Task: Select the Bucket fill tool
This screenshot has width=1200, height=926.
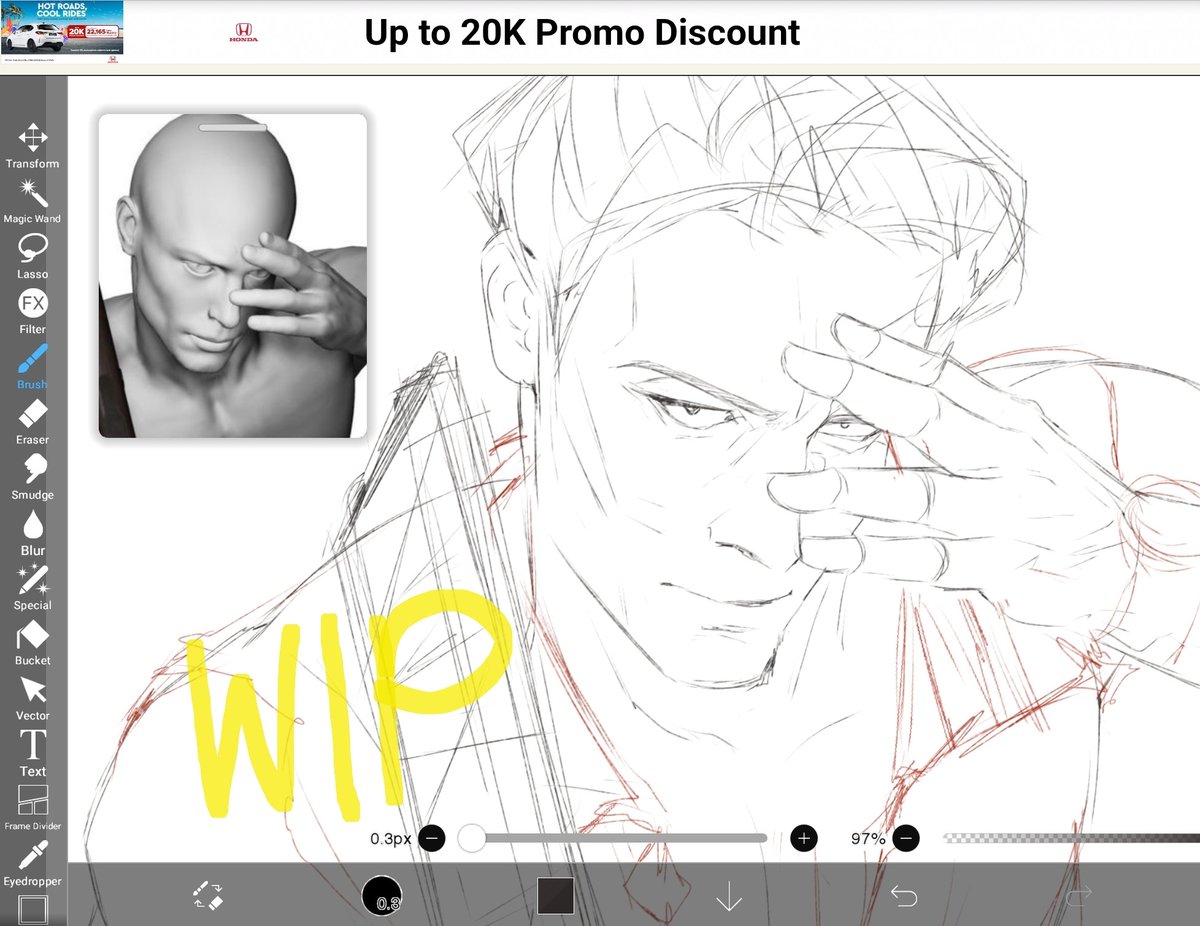Action: coord(33,642)
